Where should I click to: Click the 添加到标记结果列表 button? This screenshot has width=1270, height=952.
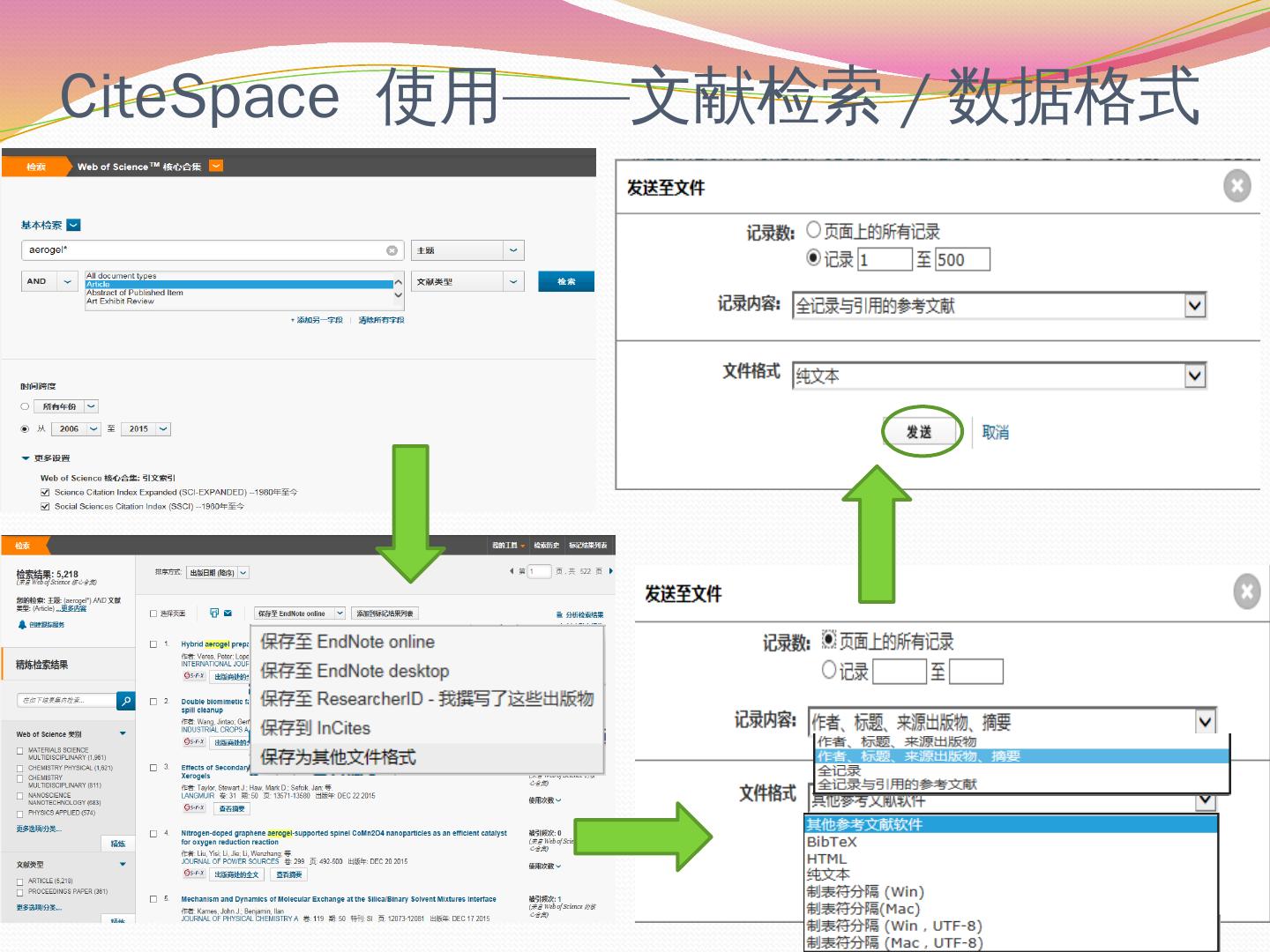[385, 614]
